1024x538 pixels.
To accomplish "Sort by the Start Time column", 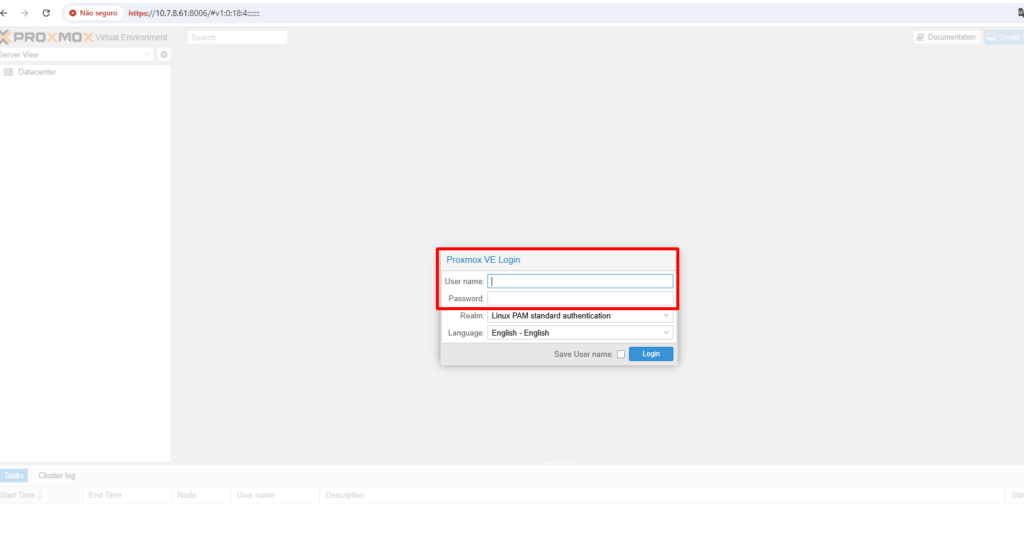I will pyautogui.click(x=41, y=495).
